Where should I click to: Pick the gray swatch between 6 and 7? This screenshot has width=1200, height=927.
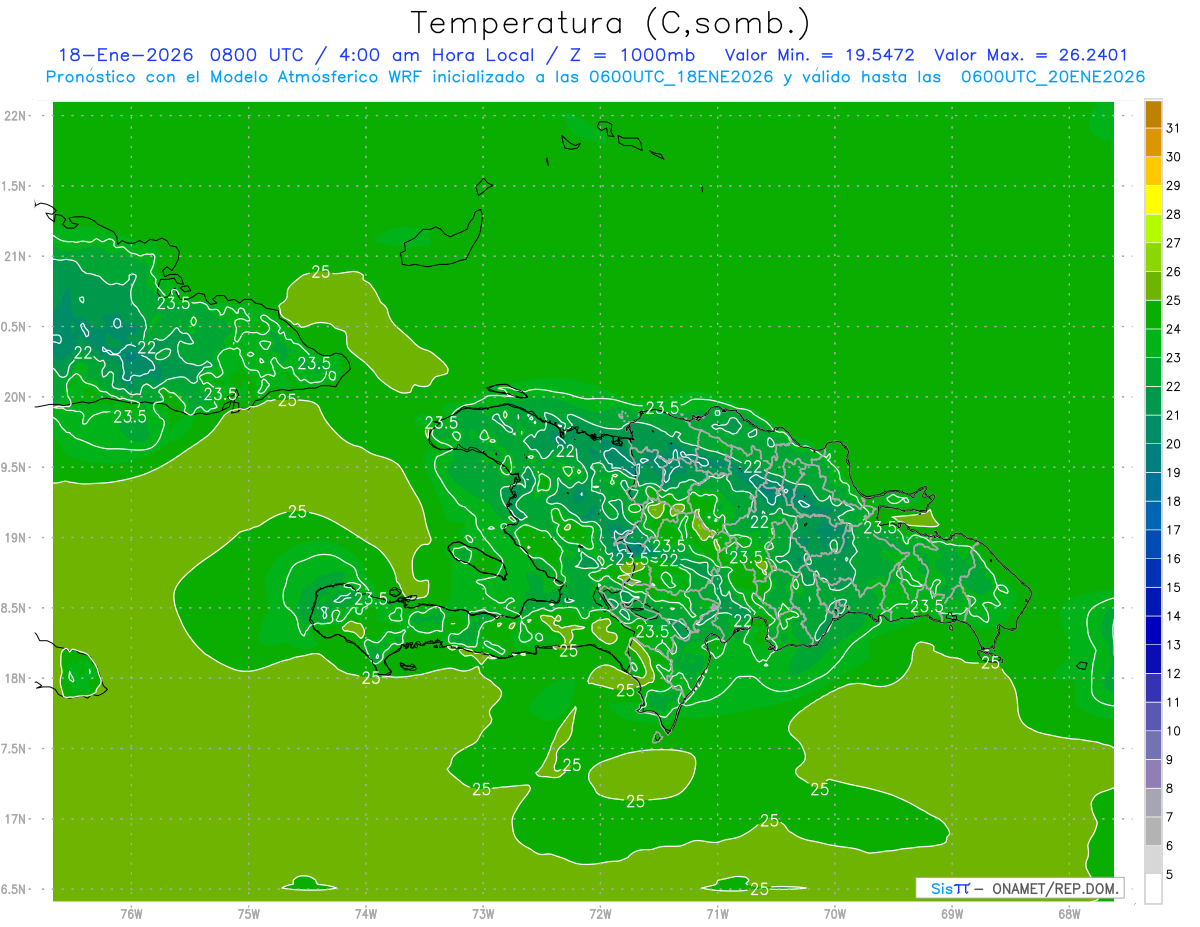click(1153, 831)
